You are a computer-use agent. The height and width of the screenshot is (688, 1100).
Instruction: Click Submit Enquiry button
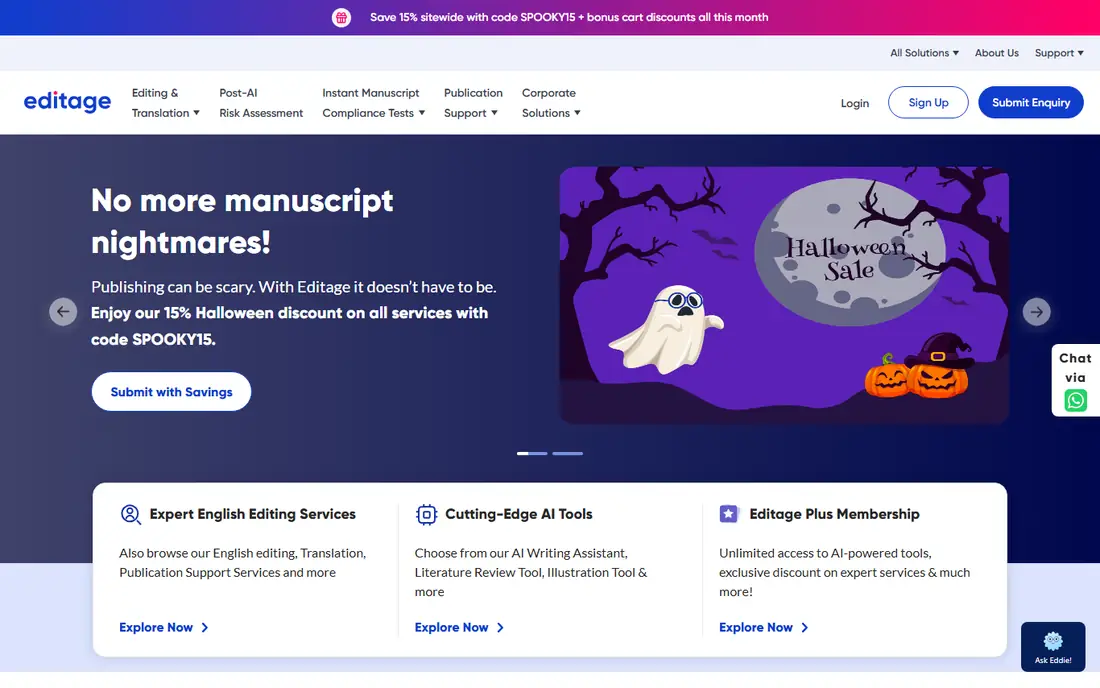tap(1031, 102)
